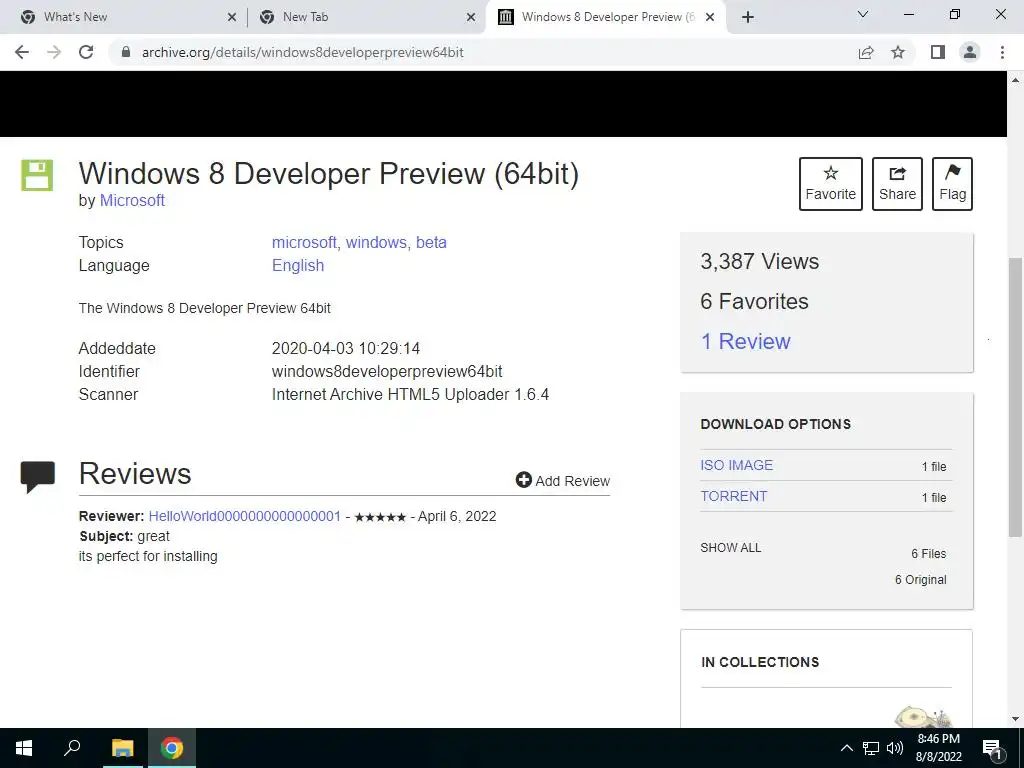Open the Microsoft creator link
Screen dimensions: 1024x768
(x=132, y=200)
